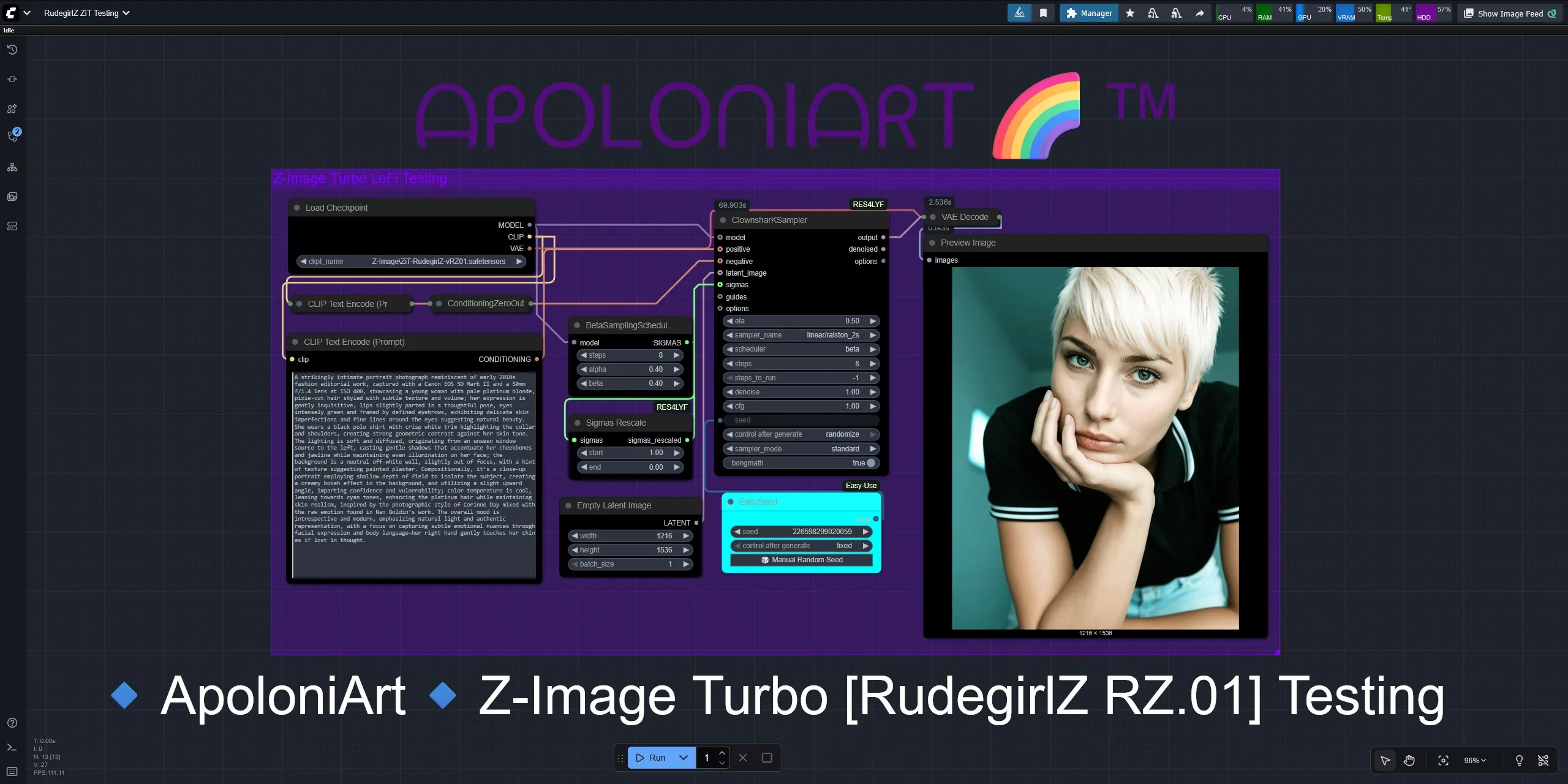1568x784 pixels.
Task: Decrease ClownsharKSampler steps with left arrow
Action: [729, 364]
